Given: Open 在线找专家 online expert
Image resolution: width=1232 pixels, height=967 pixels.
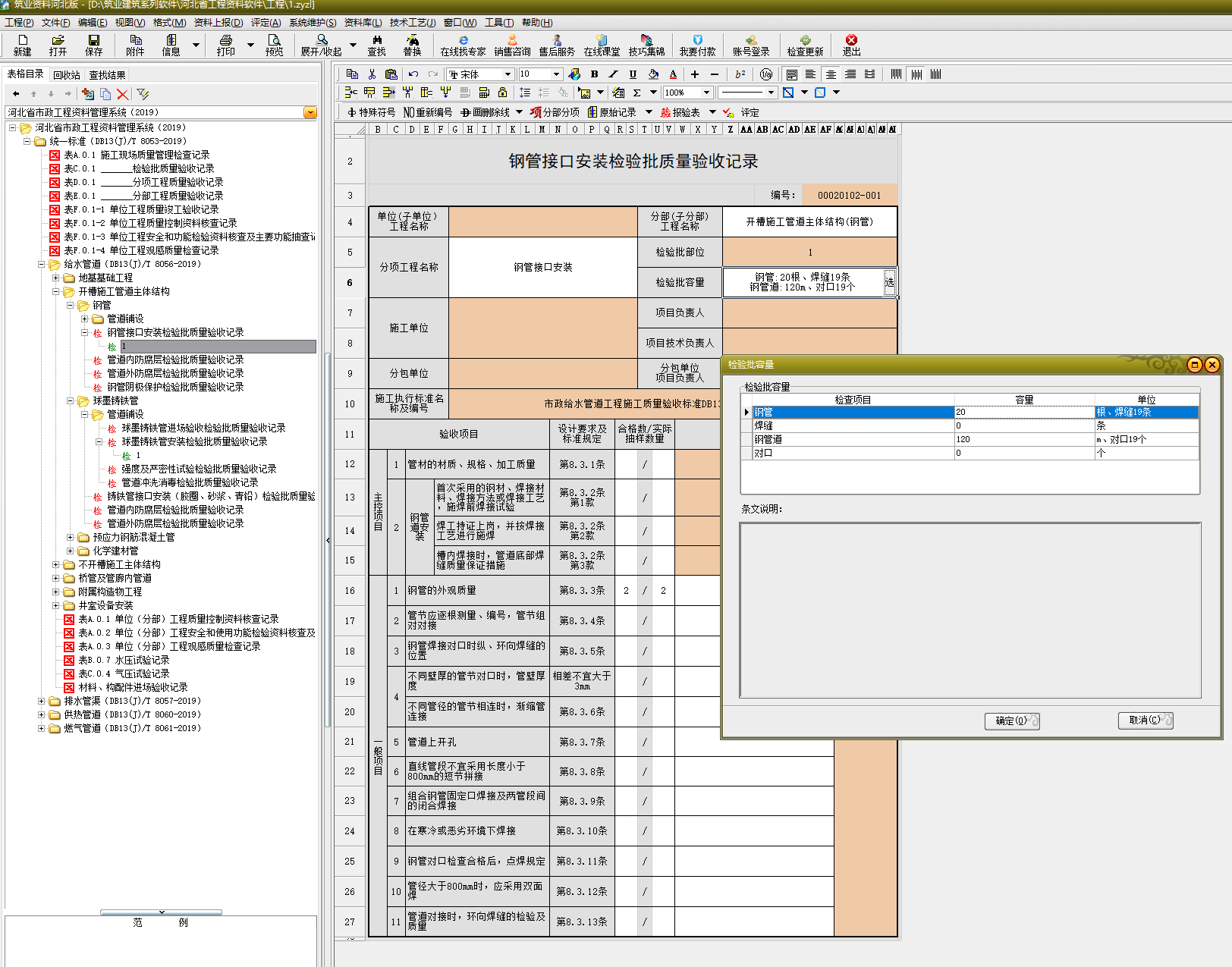Looking at the screenshot, I should pos(463,45).
